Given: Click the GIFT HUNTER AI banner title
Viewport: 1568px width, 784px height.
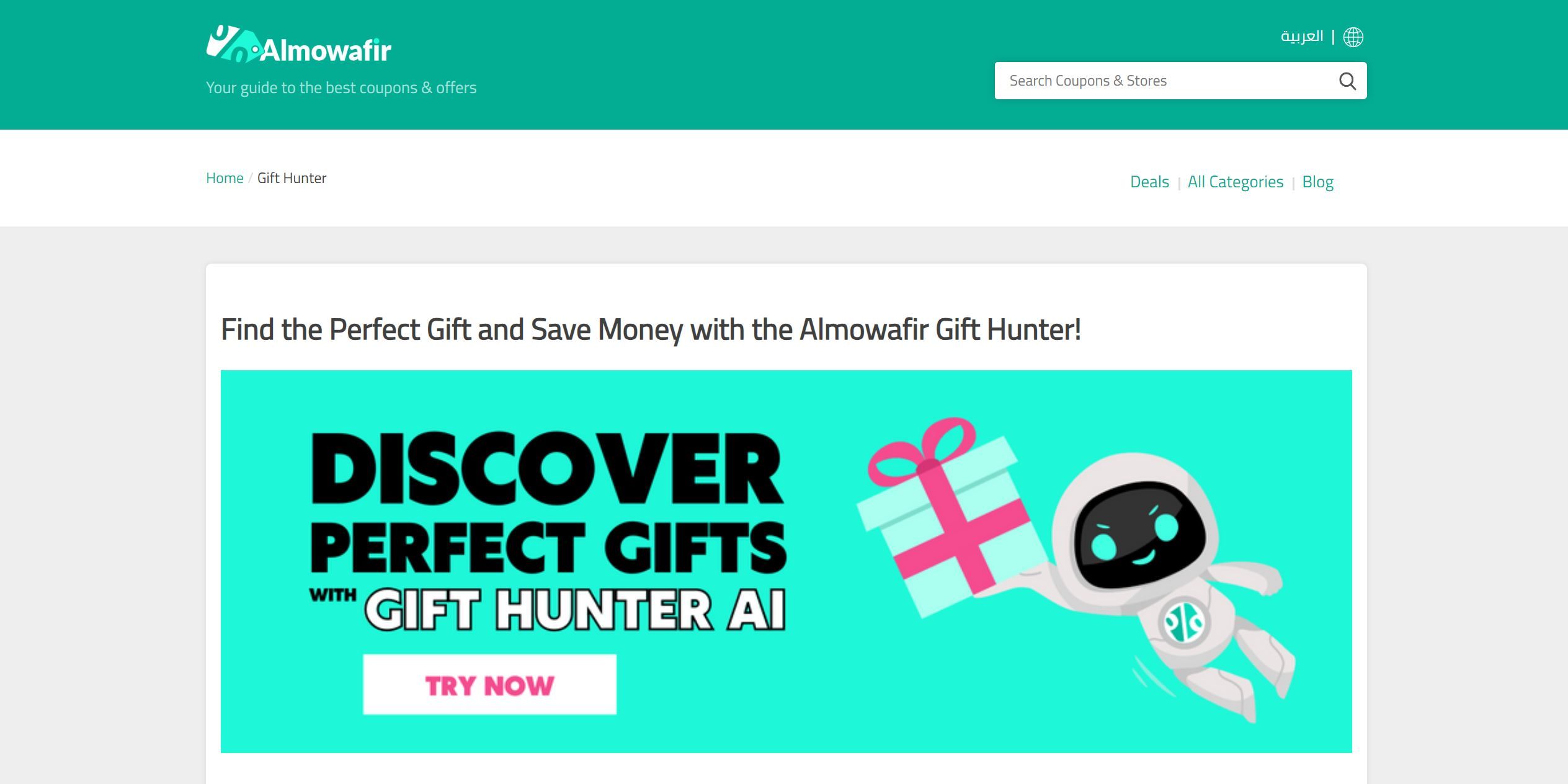Looking at the screenshot, I should point(575,610).
